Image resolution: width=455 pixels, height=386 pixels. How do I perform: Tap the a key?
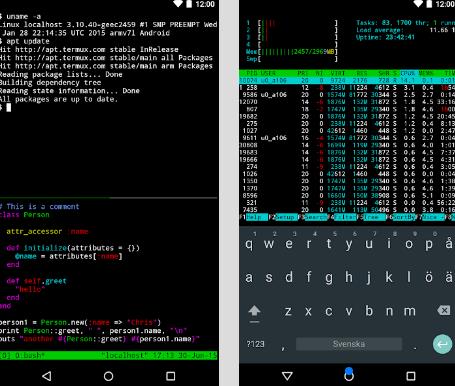[x=249, y=277]
